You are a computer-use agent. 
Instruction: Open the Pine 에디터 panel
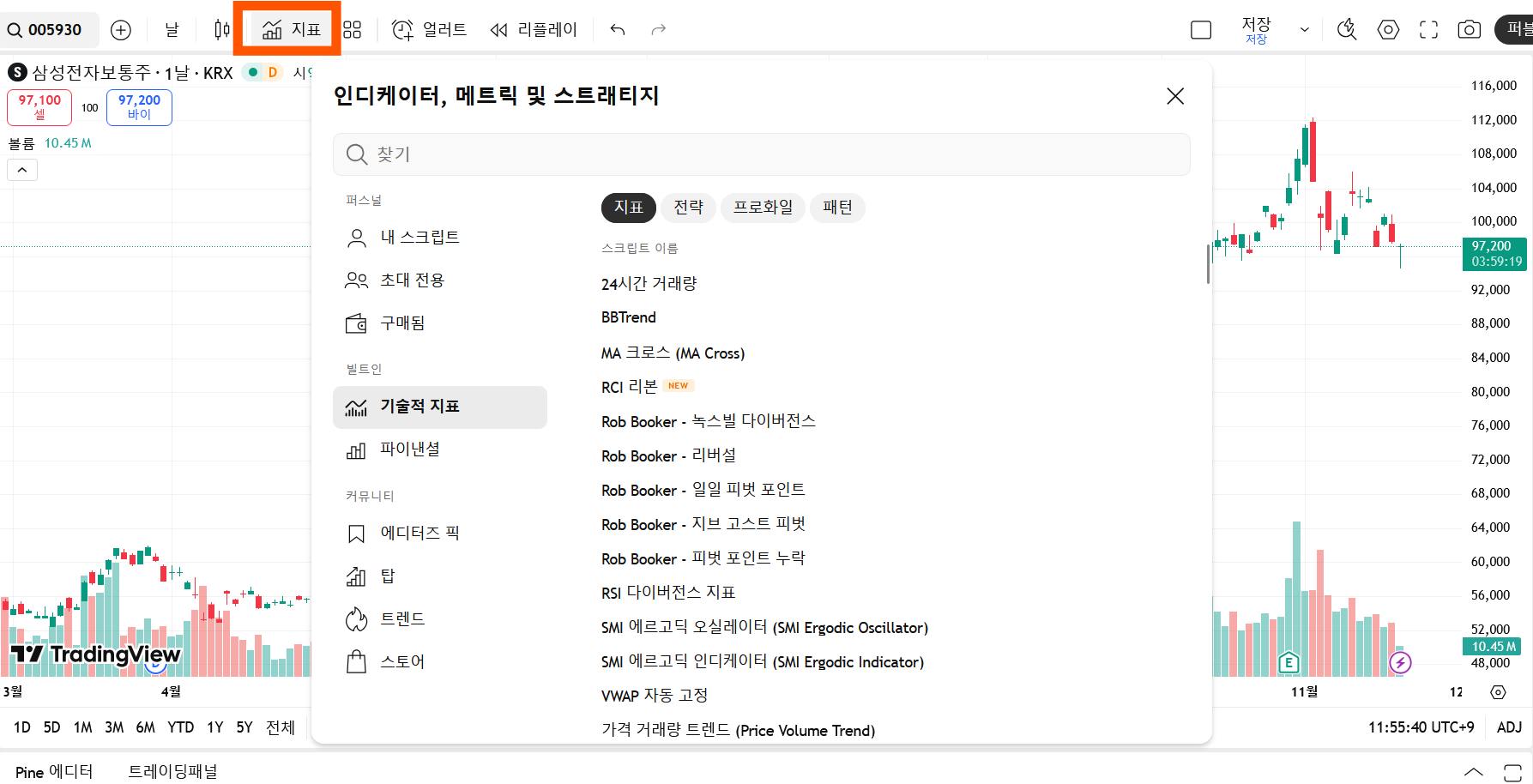(54, 772)
